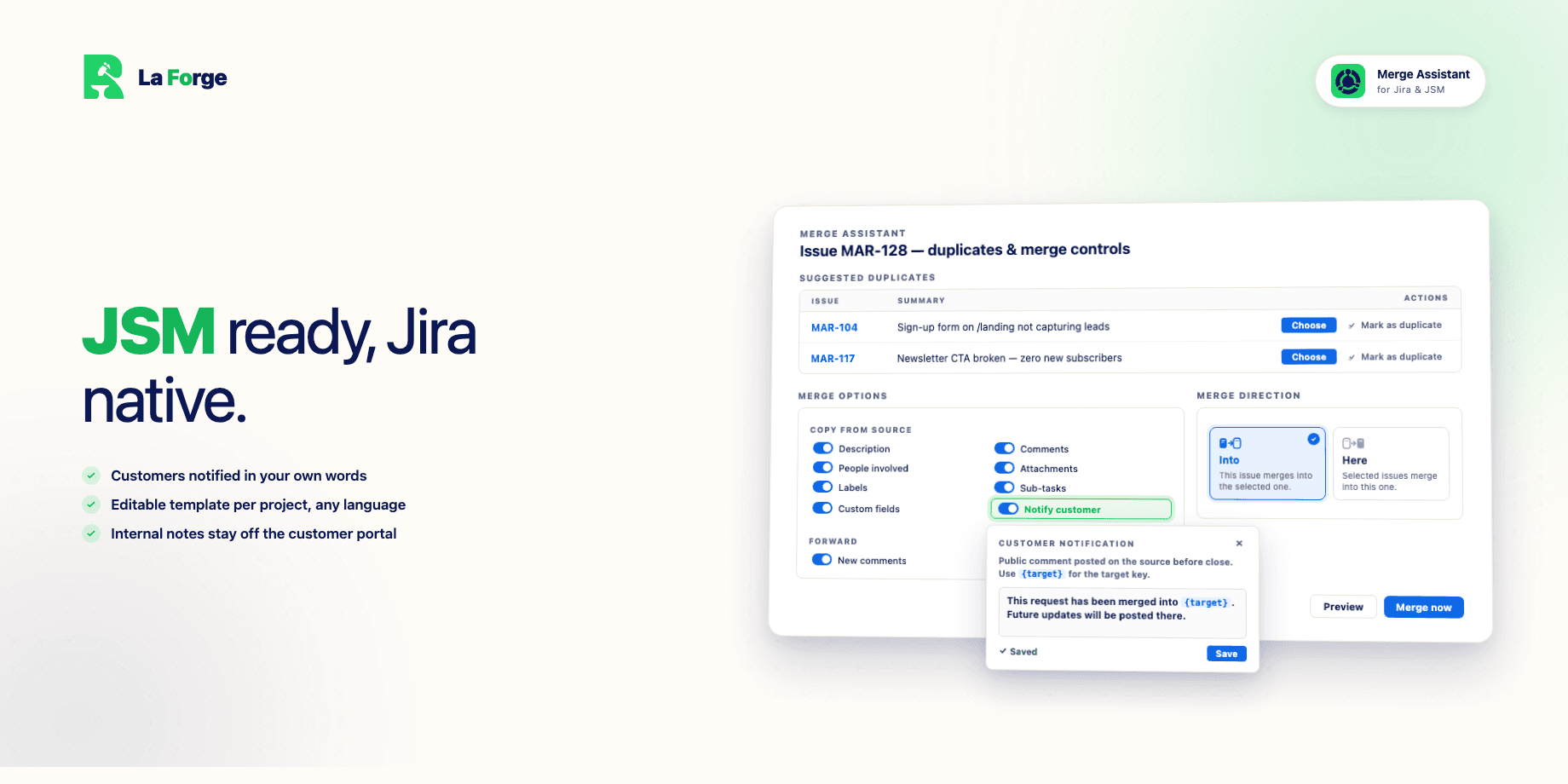Open issue link MAR-104
Viewport: 1568px width, 784px height.
(834, 327)
